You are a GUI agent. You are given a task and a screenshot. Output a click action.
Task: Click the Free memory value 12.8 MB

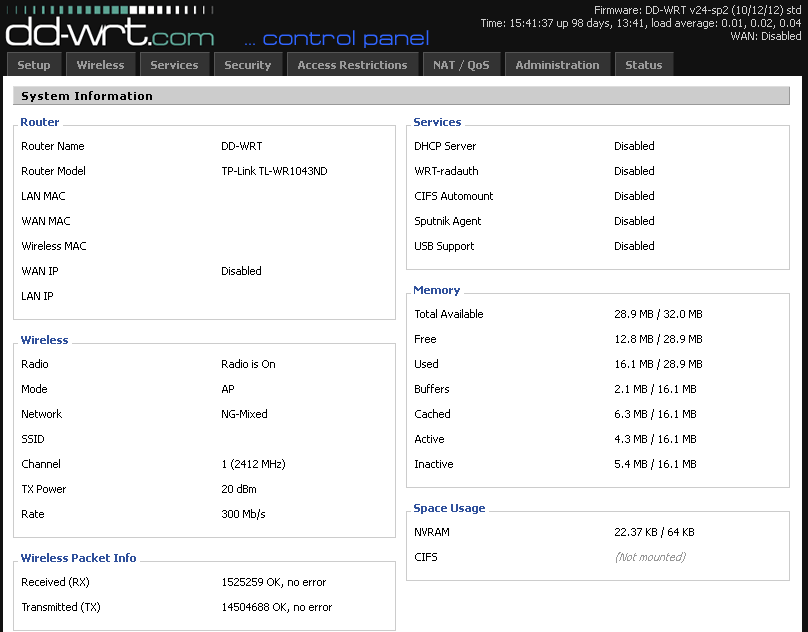[x=659, y=339]
